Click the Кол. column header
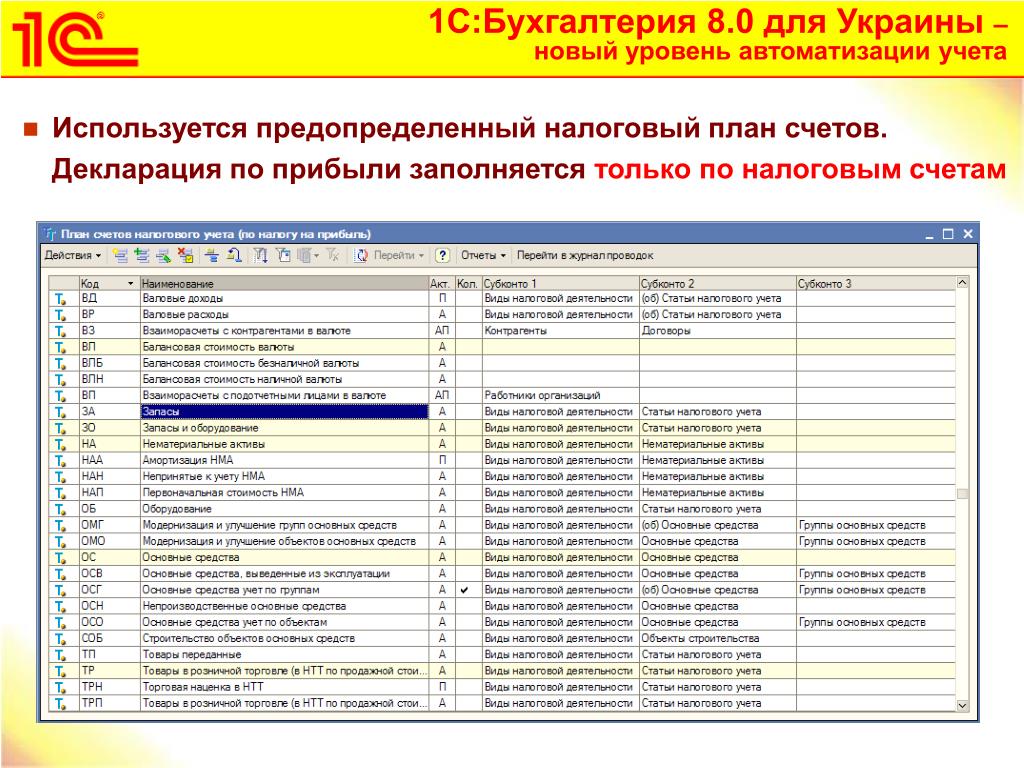This screenshot has width=1024, height=768. [468, 283]
